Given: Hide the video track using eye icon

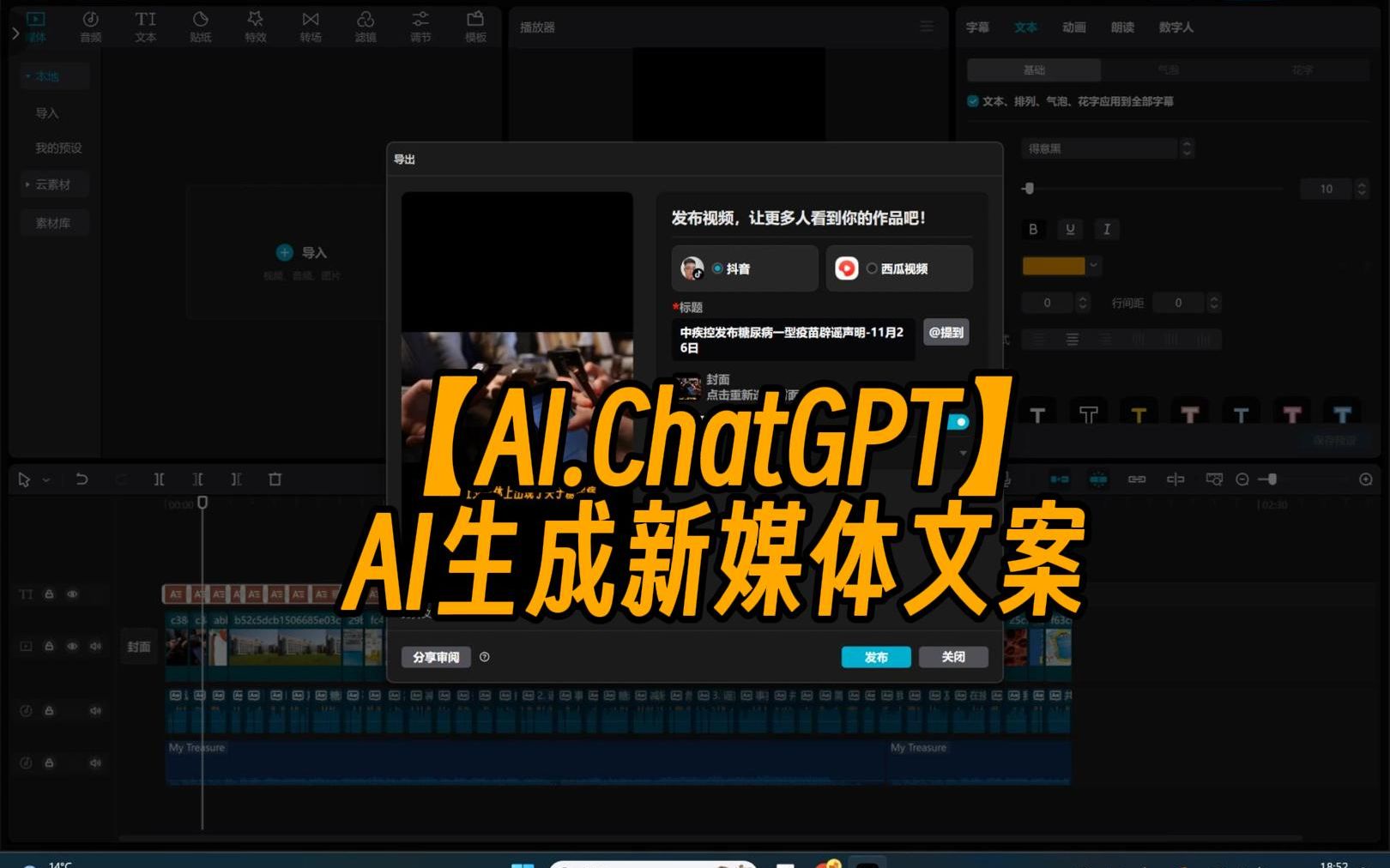Looking at the screenshot, I should (x=72, y=646).
